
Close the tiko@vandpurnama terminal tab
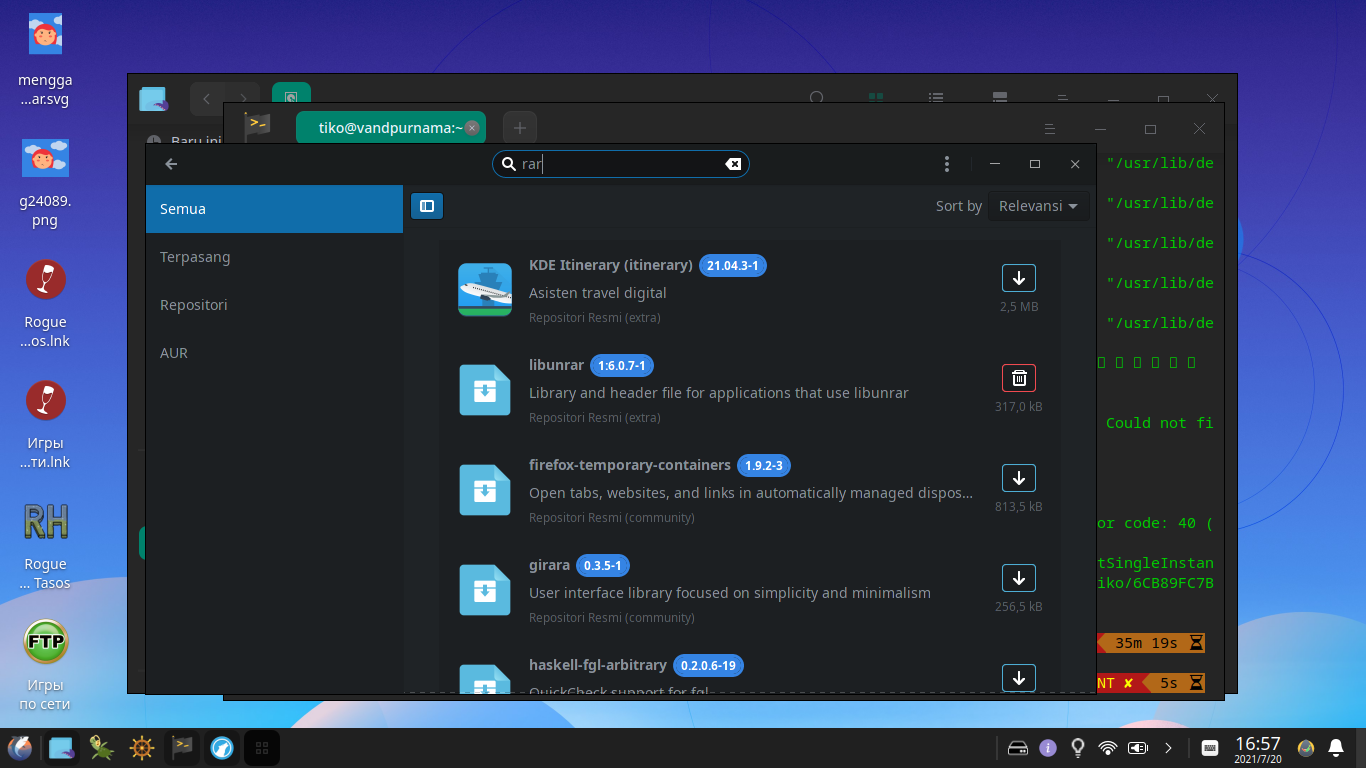tap(472, 128)
